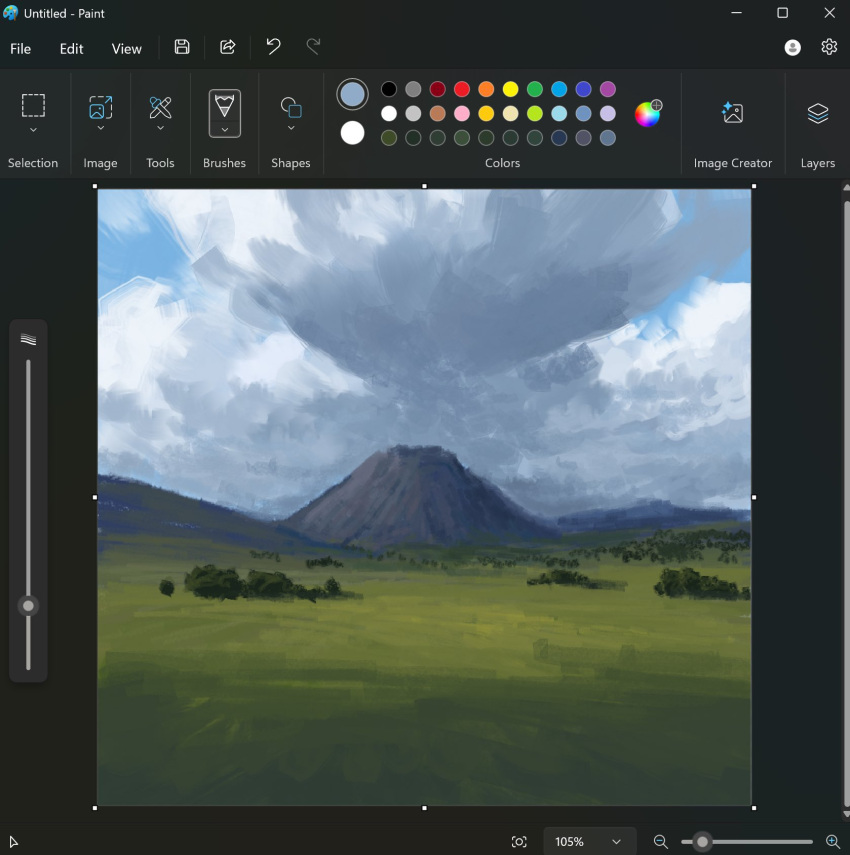Open the Tools section in the ribbon
850x855 pixels.
[160, 112]
